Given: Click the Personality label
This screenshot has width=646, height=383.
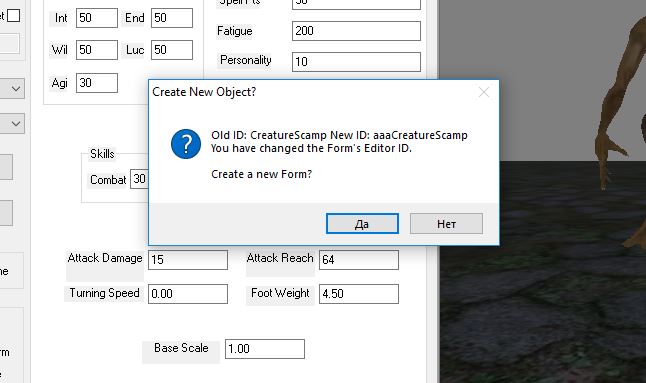Looking at the screenshot, I should [246, 60].
